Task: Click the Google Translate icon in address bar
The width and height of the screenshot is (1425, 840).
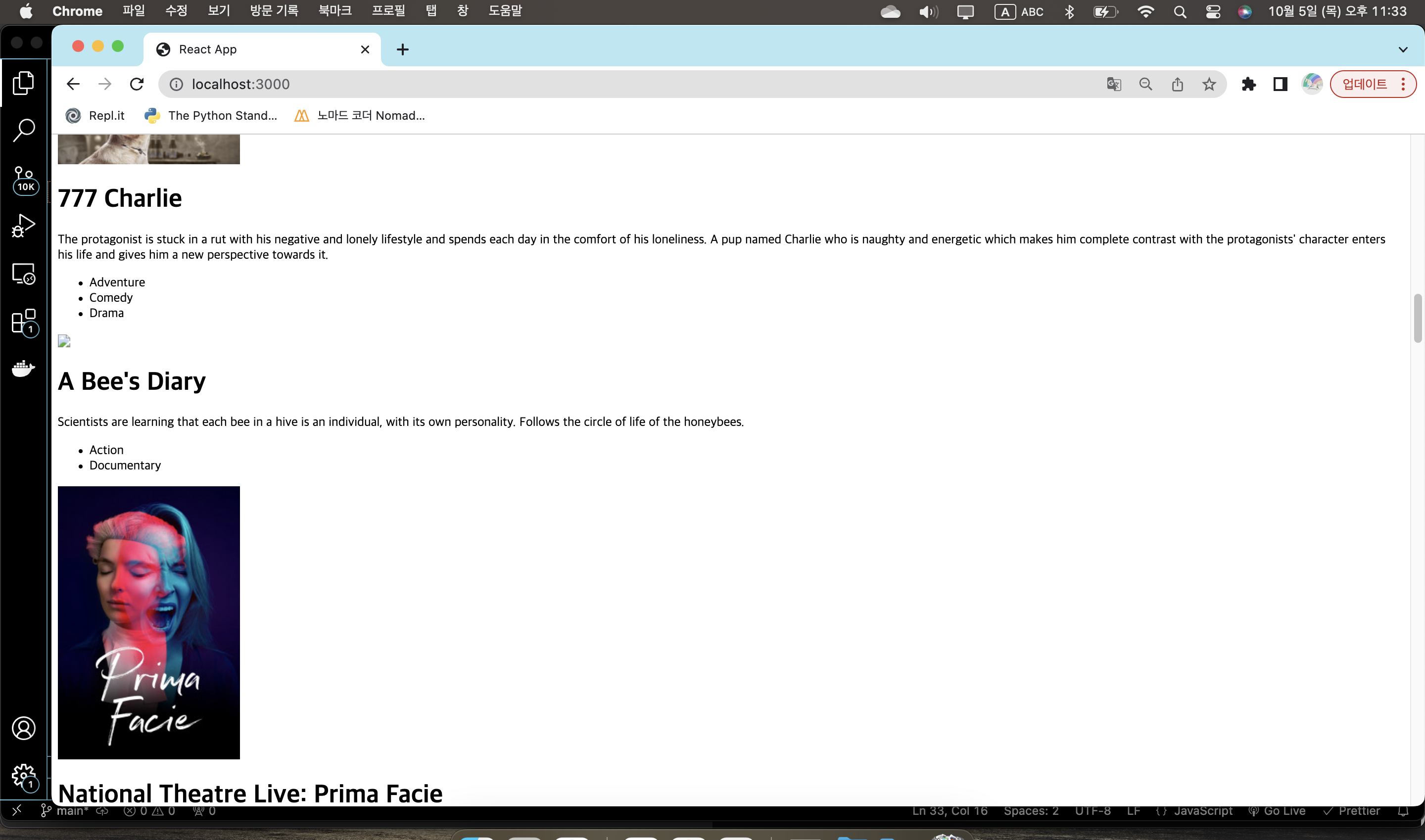Action: 1114,84
